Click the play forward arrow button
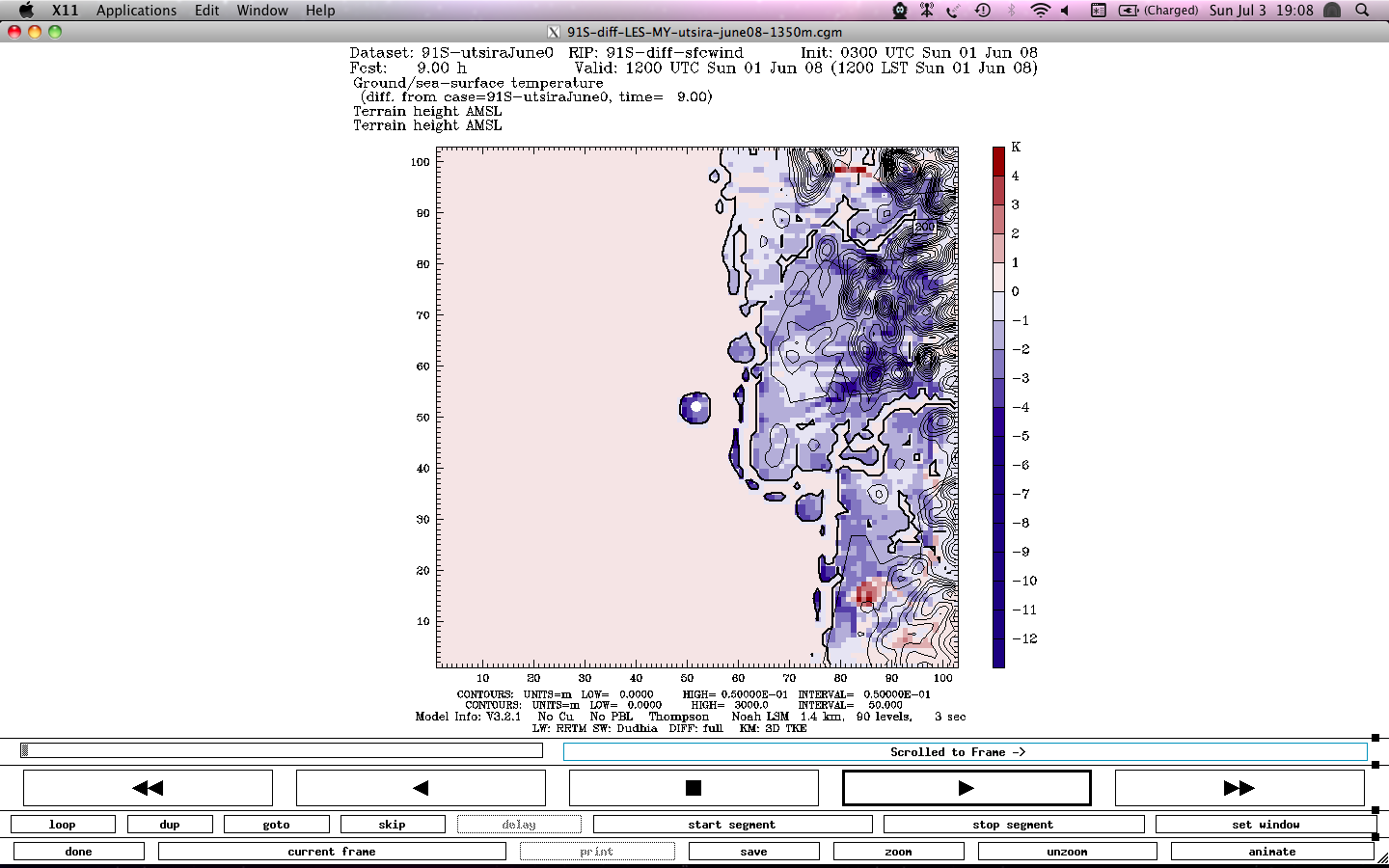 click(967, 788)
